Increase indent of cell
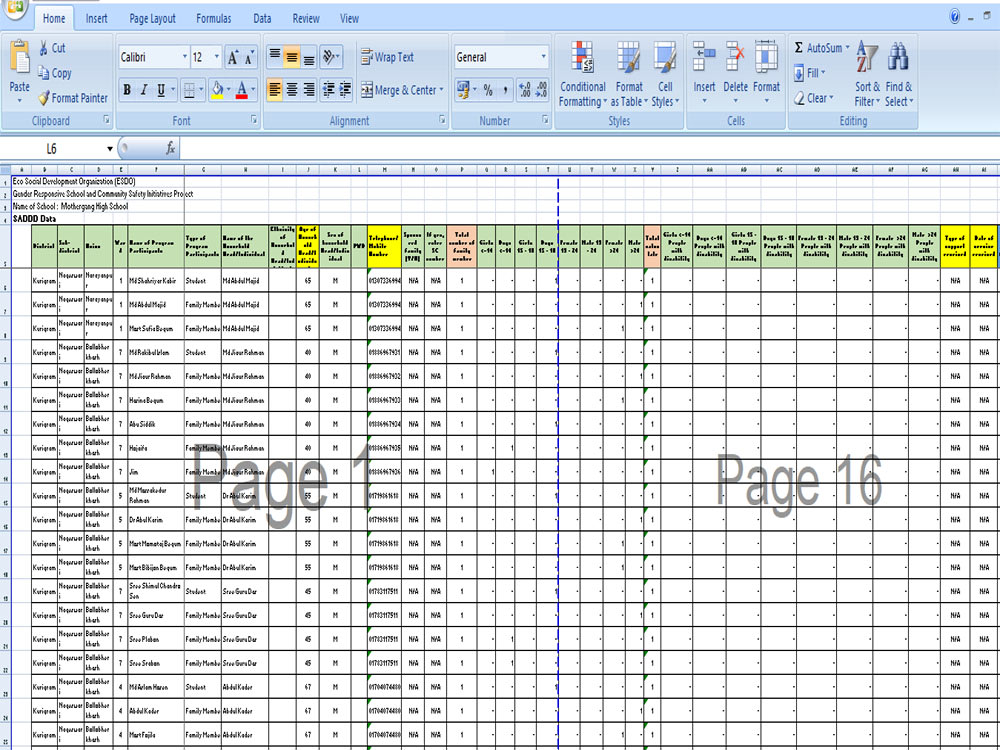This screenshot has height=750, width=1000. (345, 90)
